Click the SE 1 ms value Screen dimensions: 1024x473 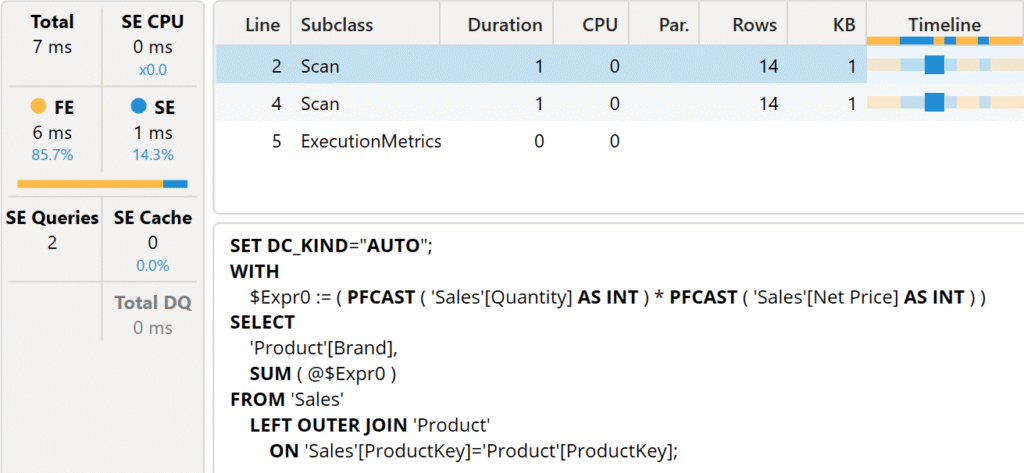point(152,133)
